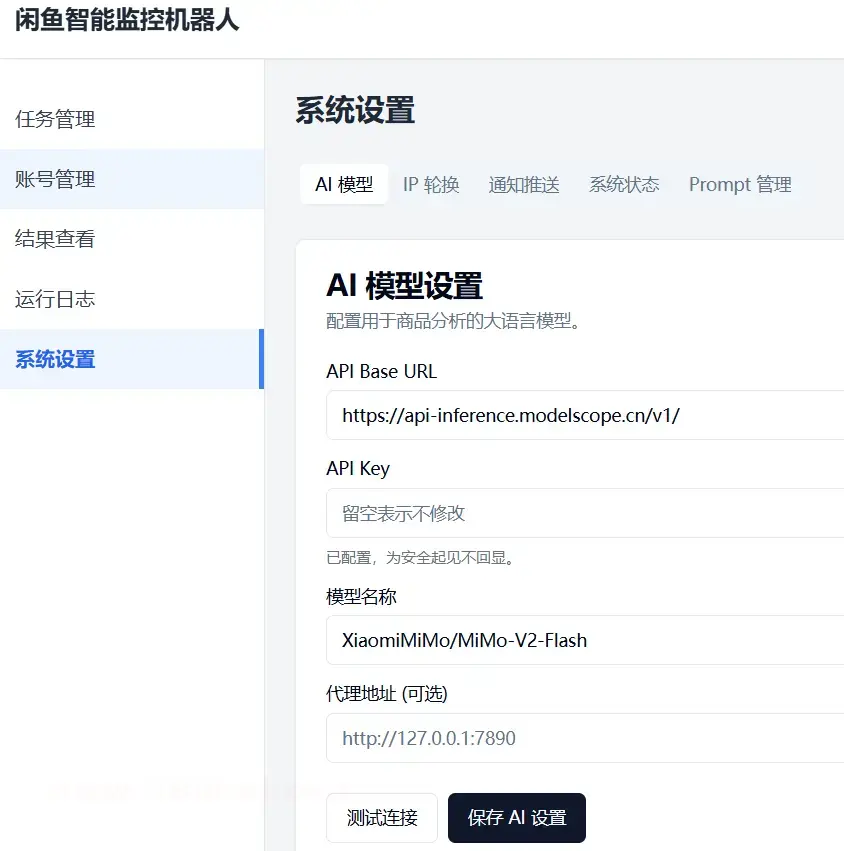Select 系统设置 in the sidebar
The image size is (844, 851).
pos(55,360)
